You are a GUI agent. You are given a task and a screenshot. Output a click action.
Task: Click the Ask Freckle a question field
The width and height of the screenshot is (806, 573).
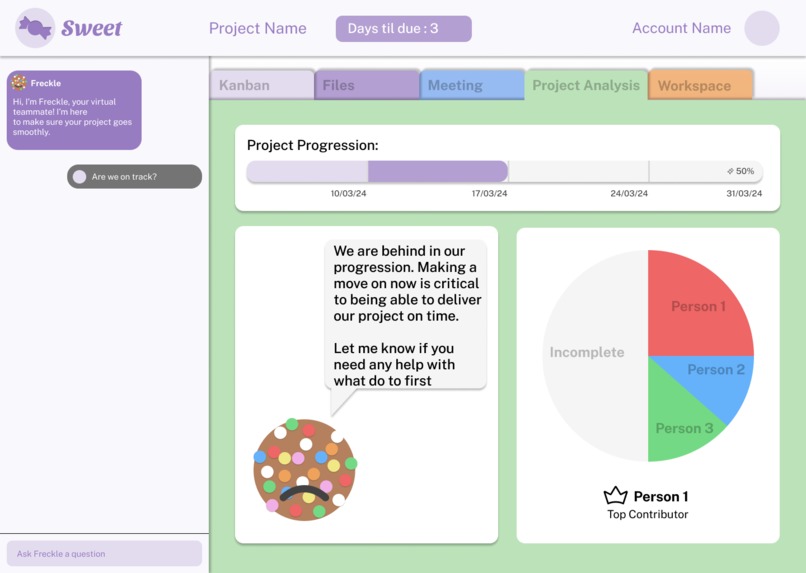pos(104,553)
